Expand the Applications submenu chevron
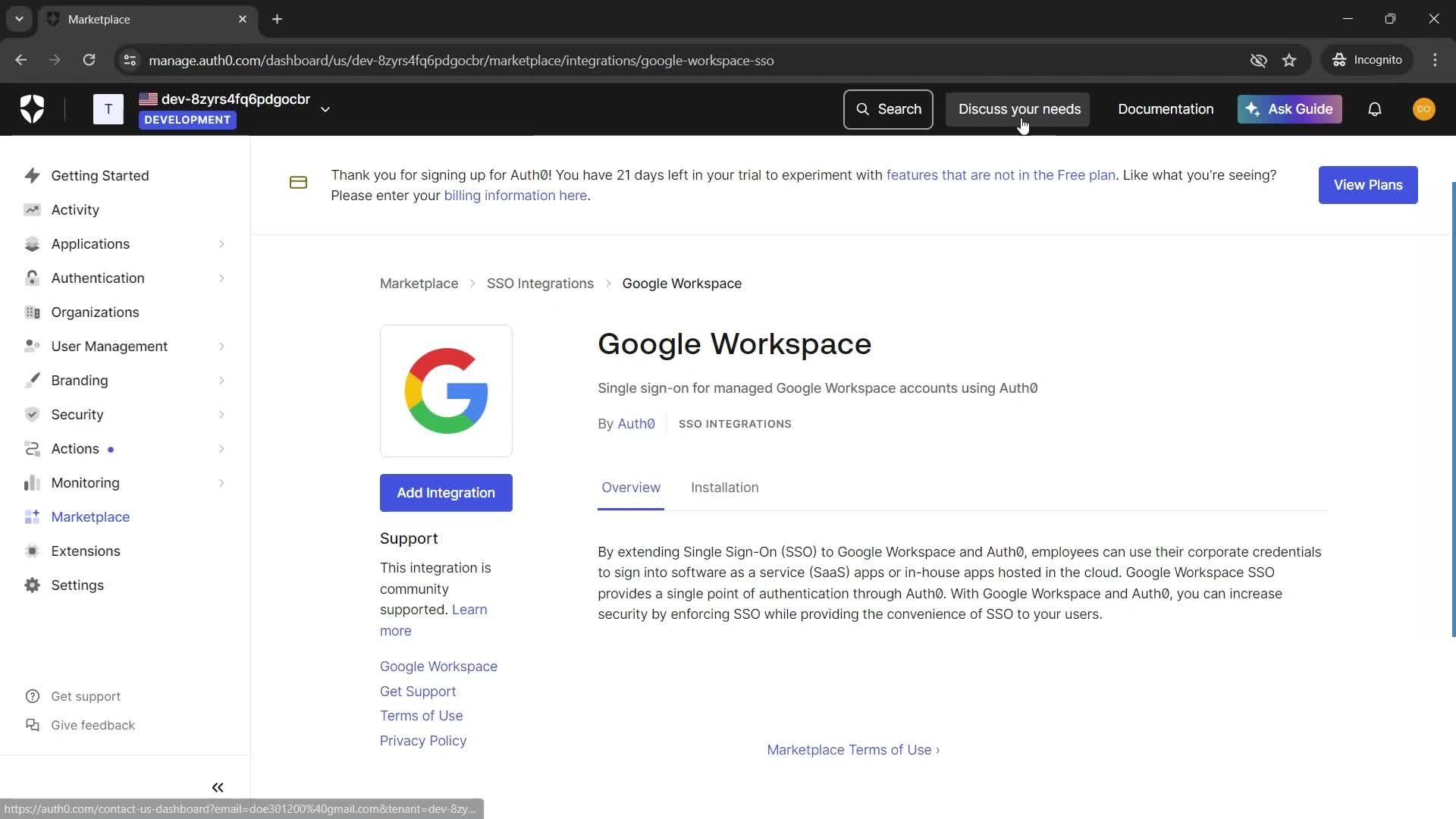 click(x=221, y=244)
